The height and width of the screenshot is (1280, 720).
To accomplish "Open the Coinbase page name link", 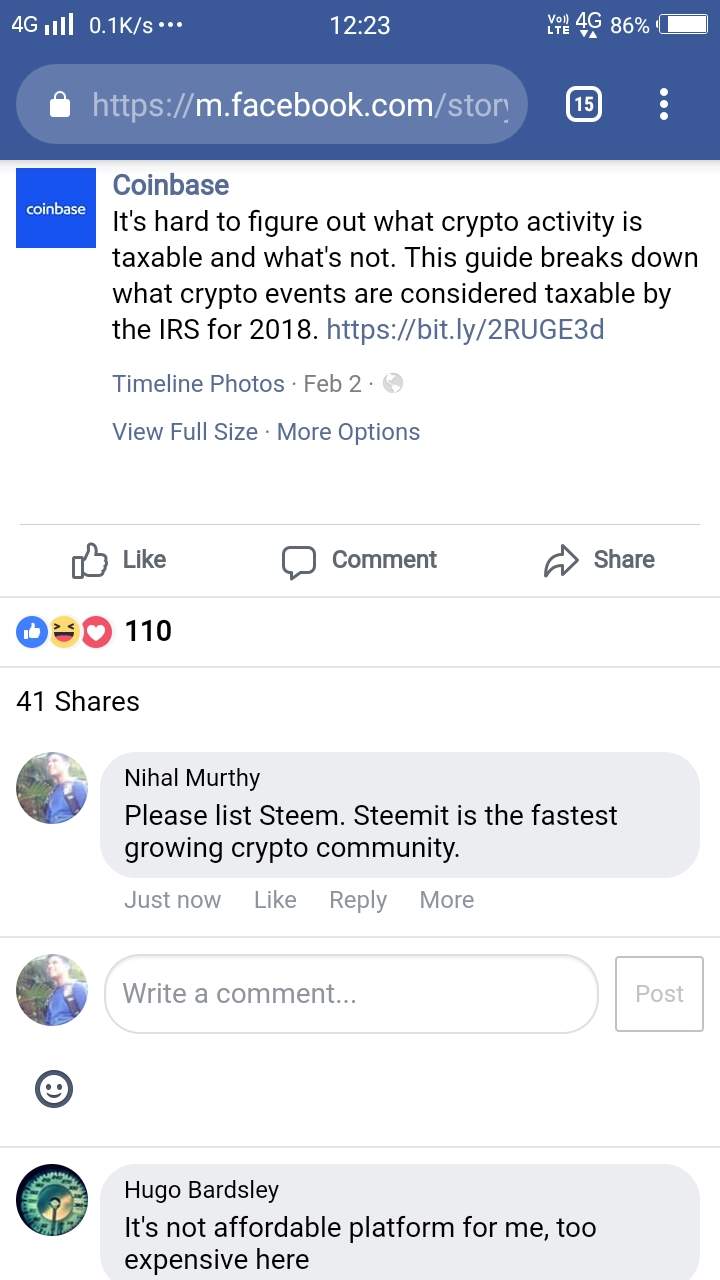I will [171, 185].
